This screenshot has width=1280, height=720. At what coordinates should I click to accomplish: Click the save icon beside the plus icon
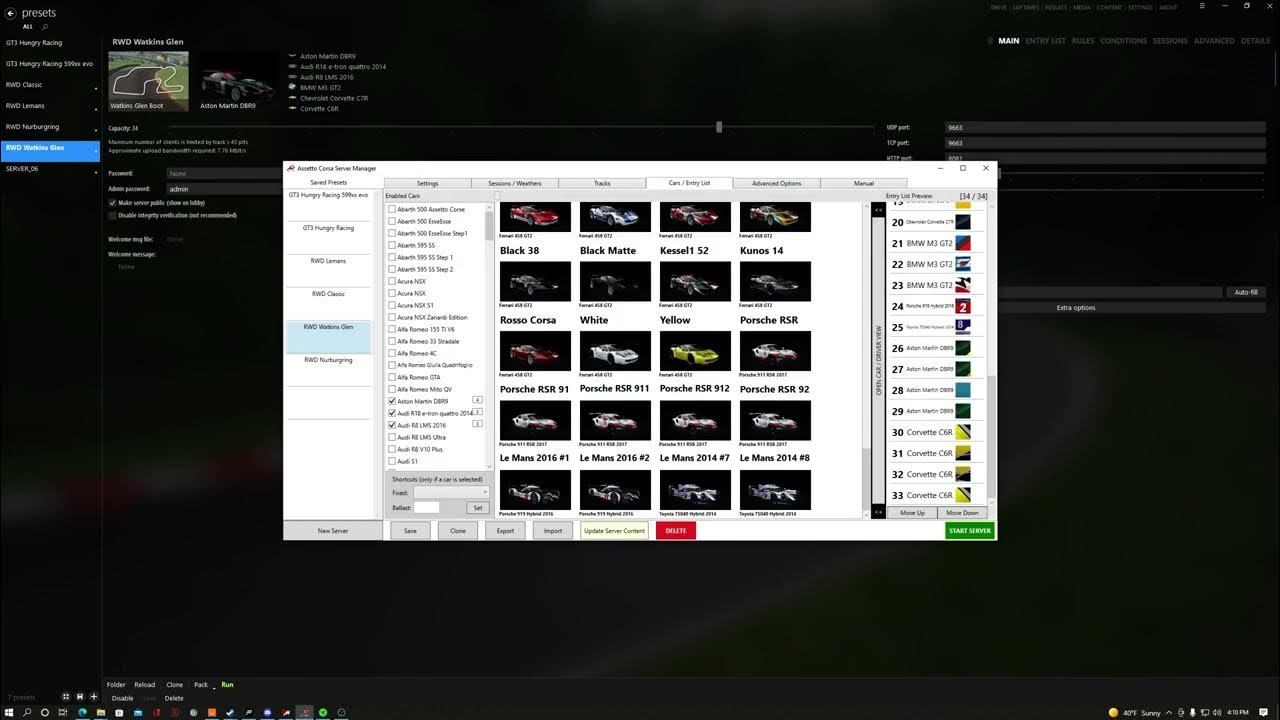80,696
